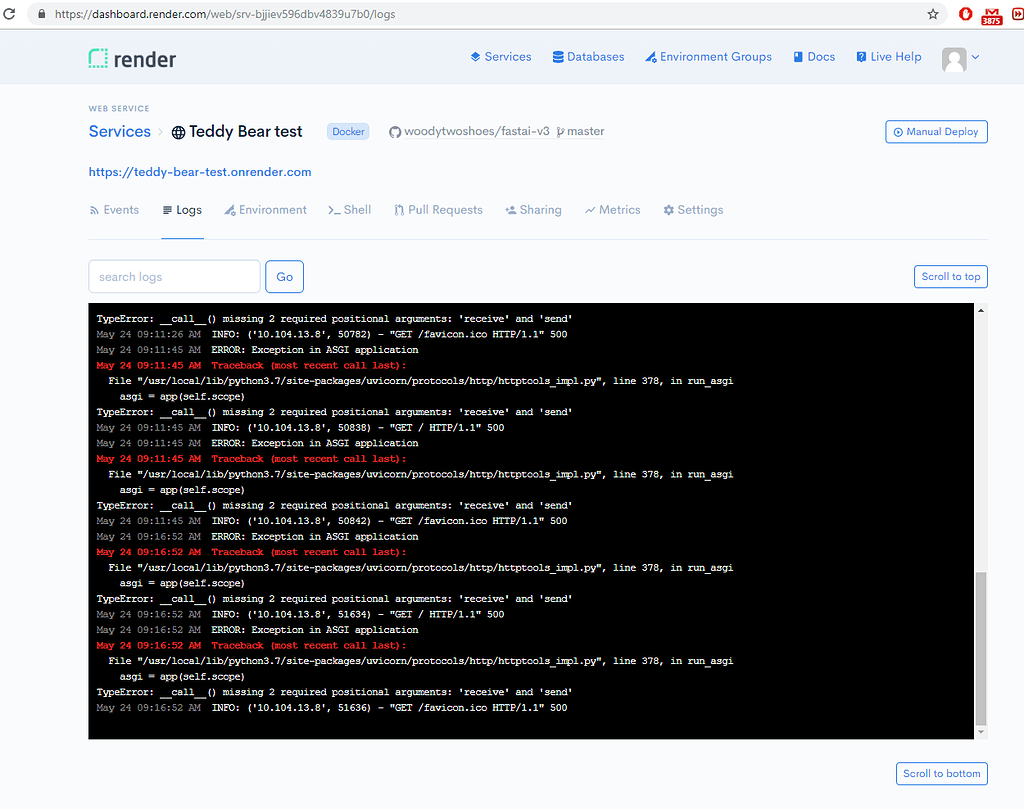1024x809 pixels.
Task: Click the Gmail extension icon in browser toolbar
Action: [x=991, y=14]
